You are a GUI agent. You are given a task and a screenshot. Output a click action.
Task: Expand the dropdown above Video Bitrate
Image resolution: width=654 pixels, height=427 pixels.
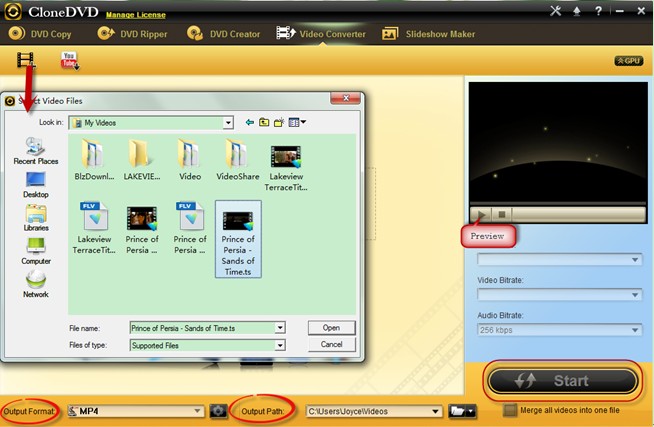[x=634, y=260]
